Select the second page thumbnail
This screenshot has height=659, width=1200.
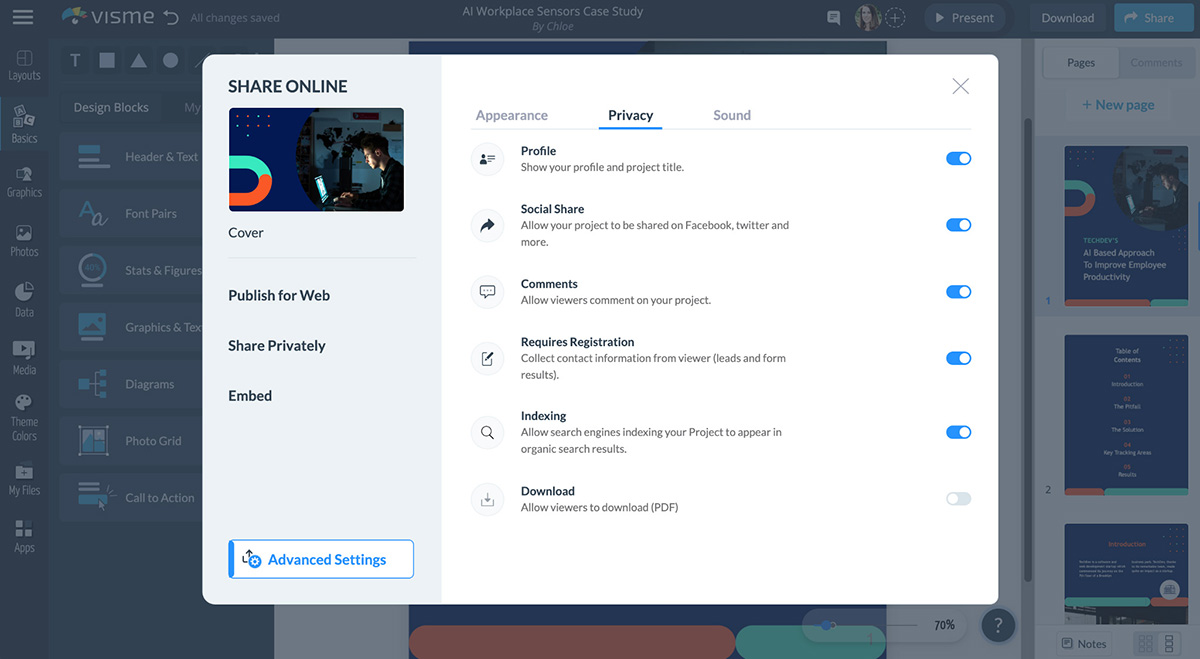(1126, 415)
